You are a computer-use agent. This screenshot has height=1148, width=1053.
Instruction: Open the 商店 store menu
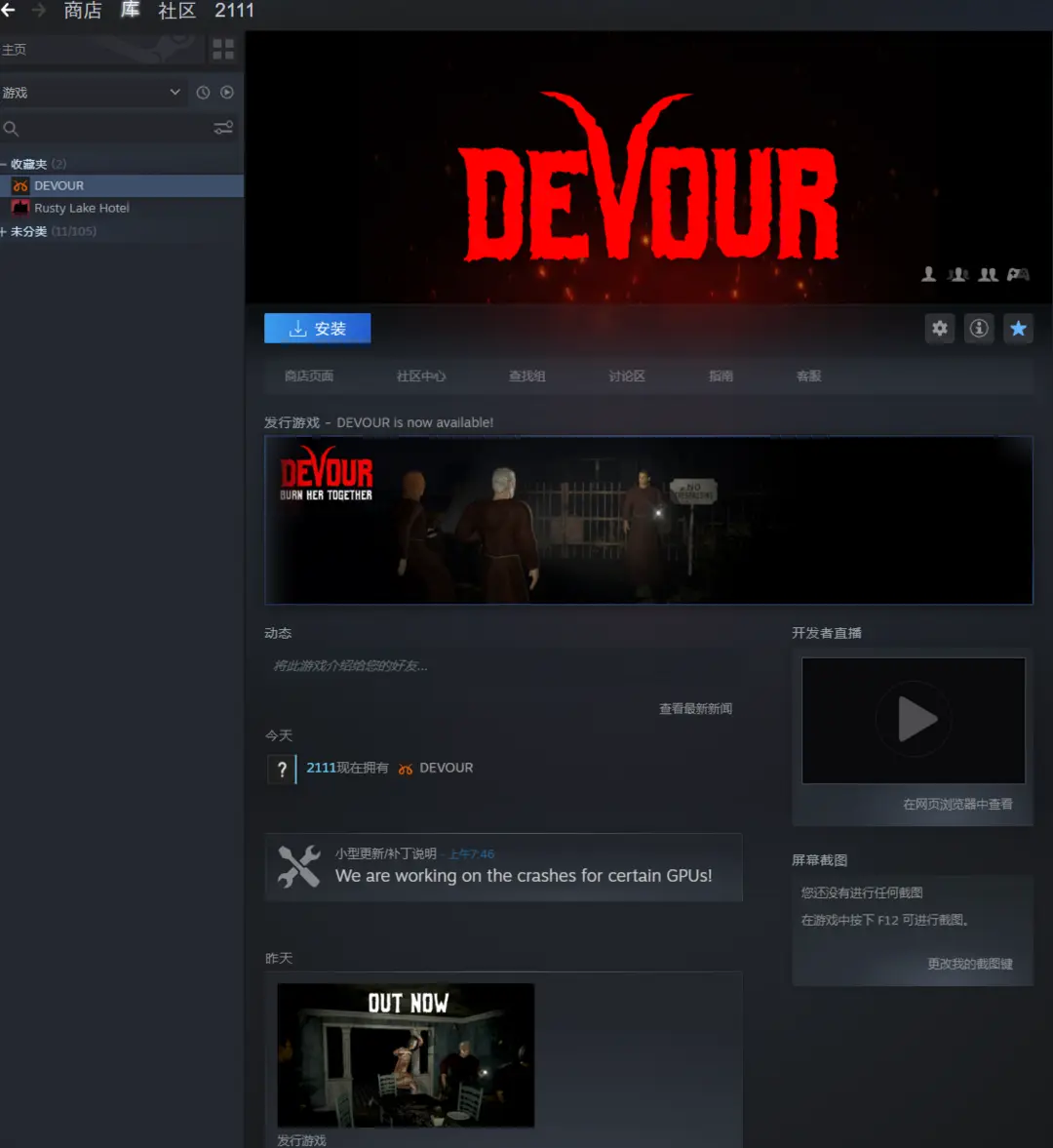coord(83,11)
